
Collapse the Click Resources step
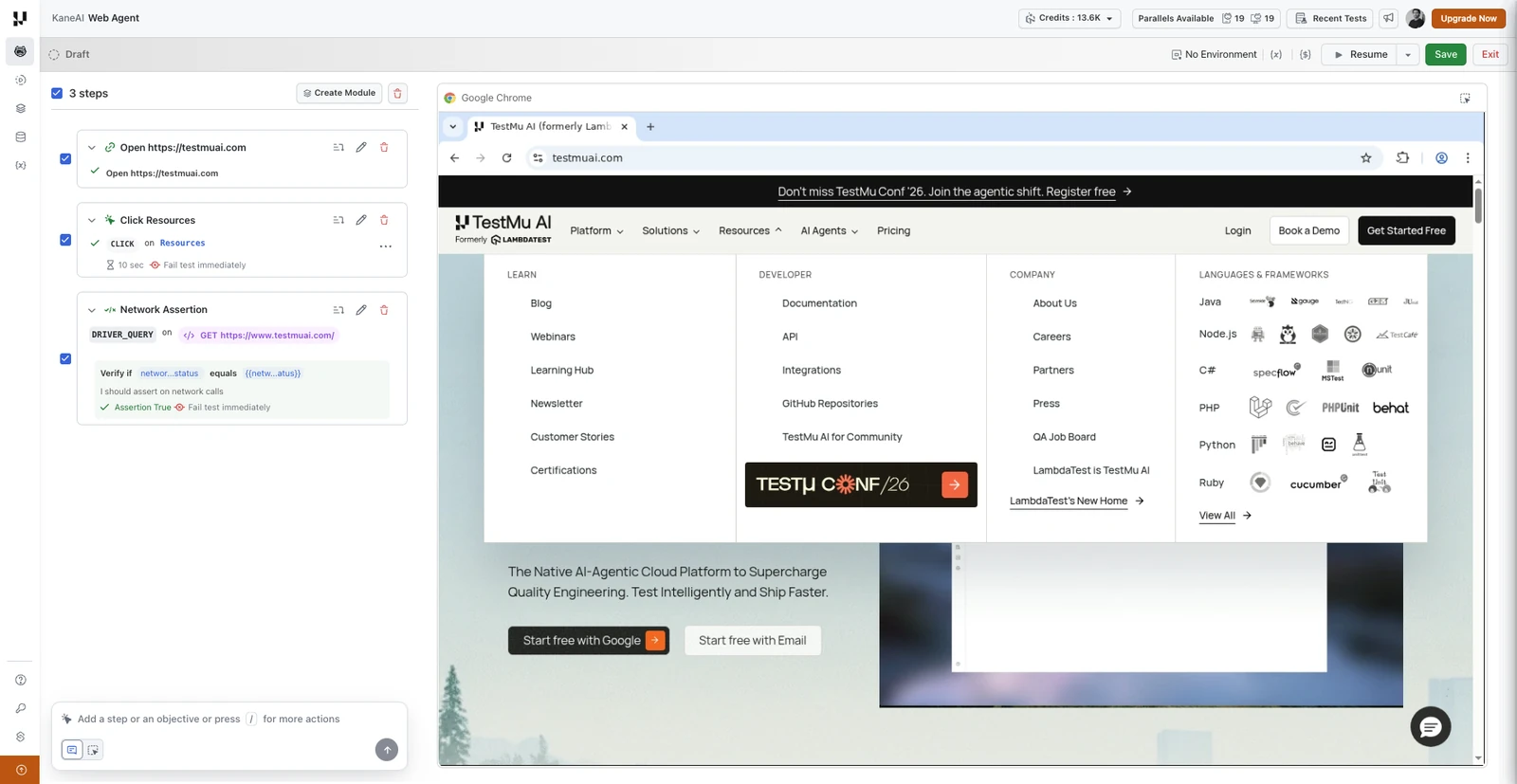(92, 221)
